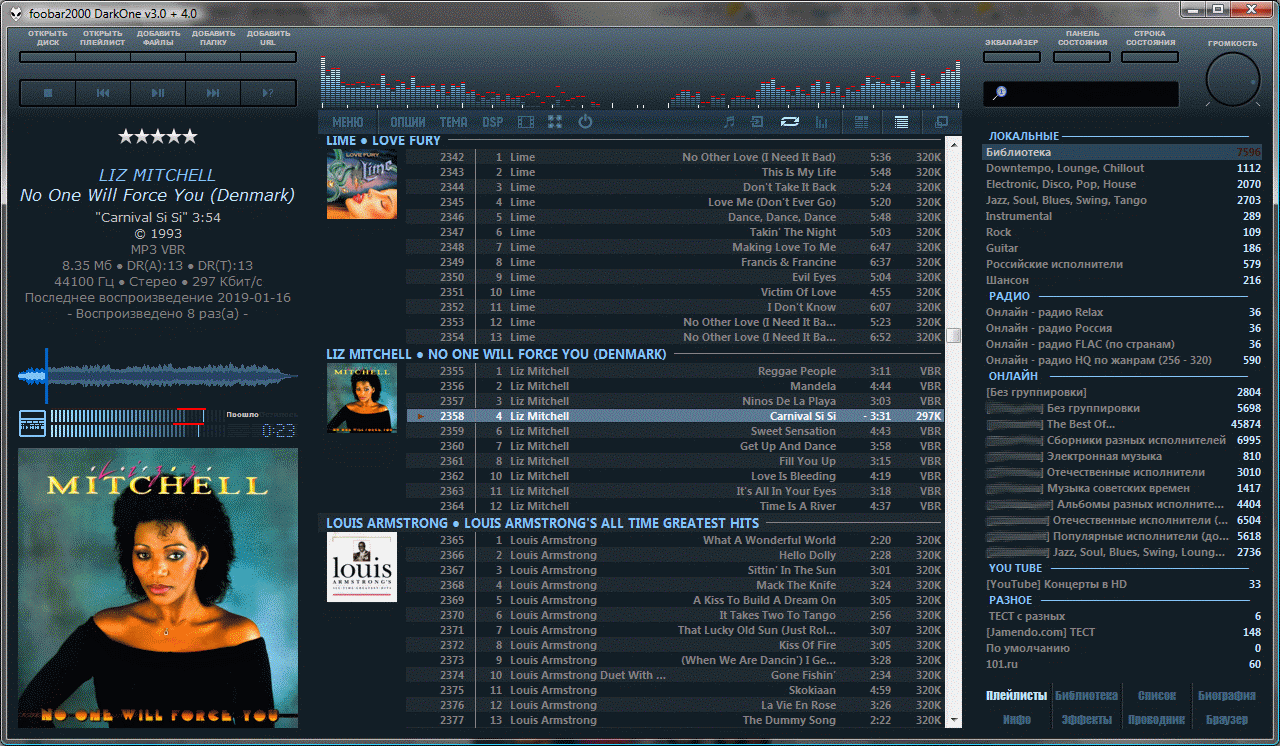Skip to the next track
The image size is (1280, 746).
point(213,93)
